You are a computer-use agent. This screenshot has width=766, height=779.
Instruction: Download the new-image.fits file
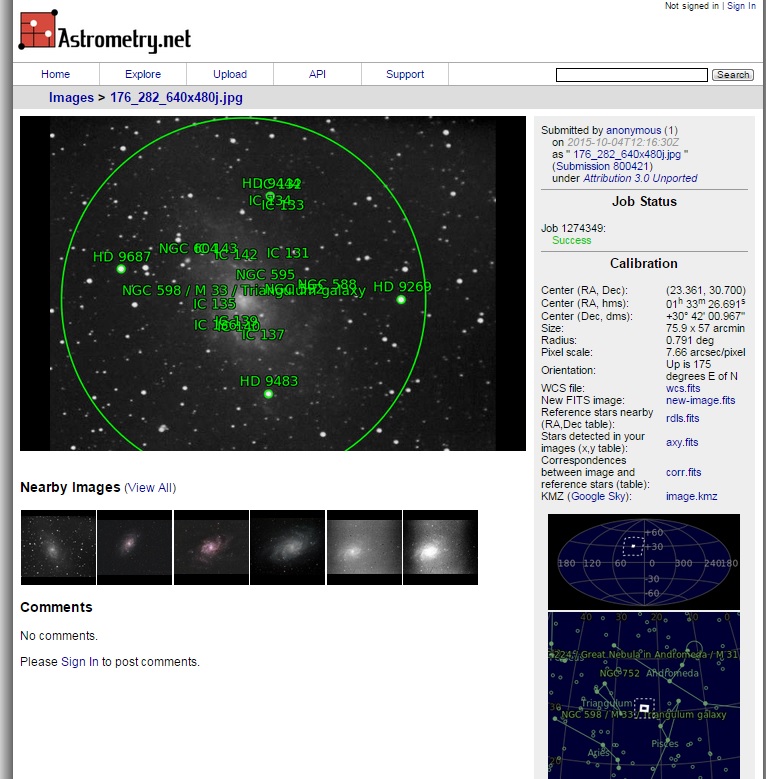(700, 400)
